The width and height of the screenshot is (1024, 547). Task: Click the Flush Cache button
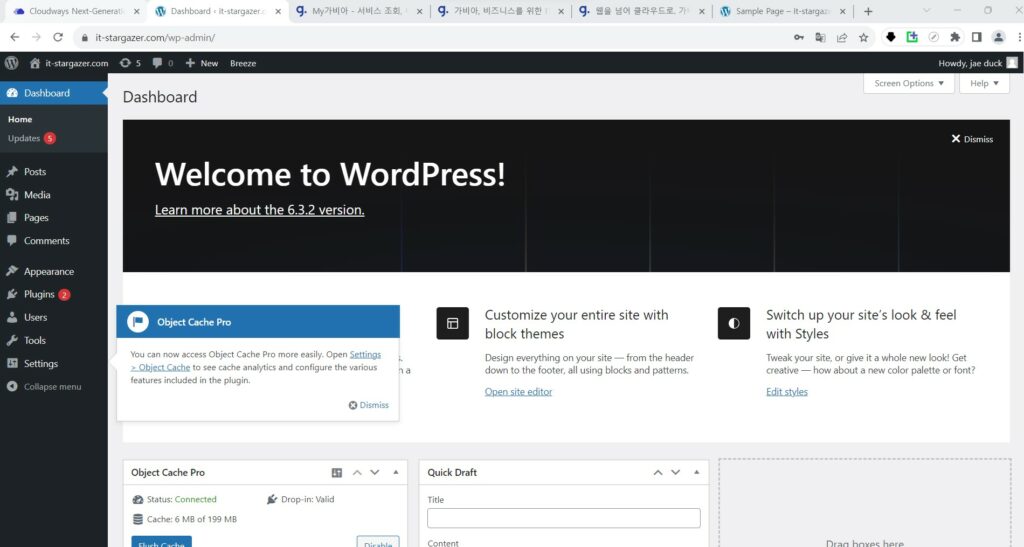click(161, 542)
